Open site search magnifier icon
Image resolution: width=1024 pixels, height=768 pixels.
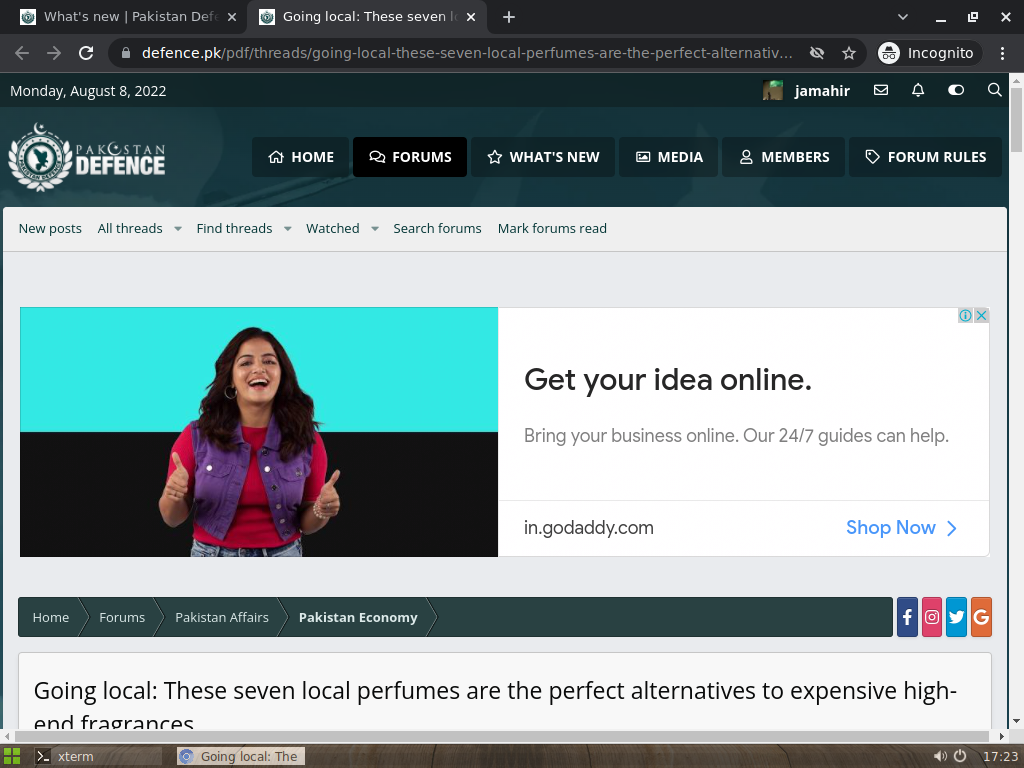[x=994, y=90]
